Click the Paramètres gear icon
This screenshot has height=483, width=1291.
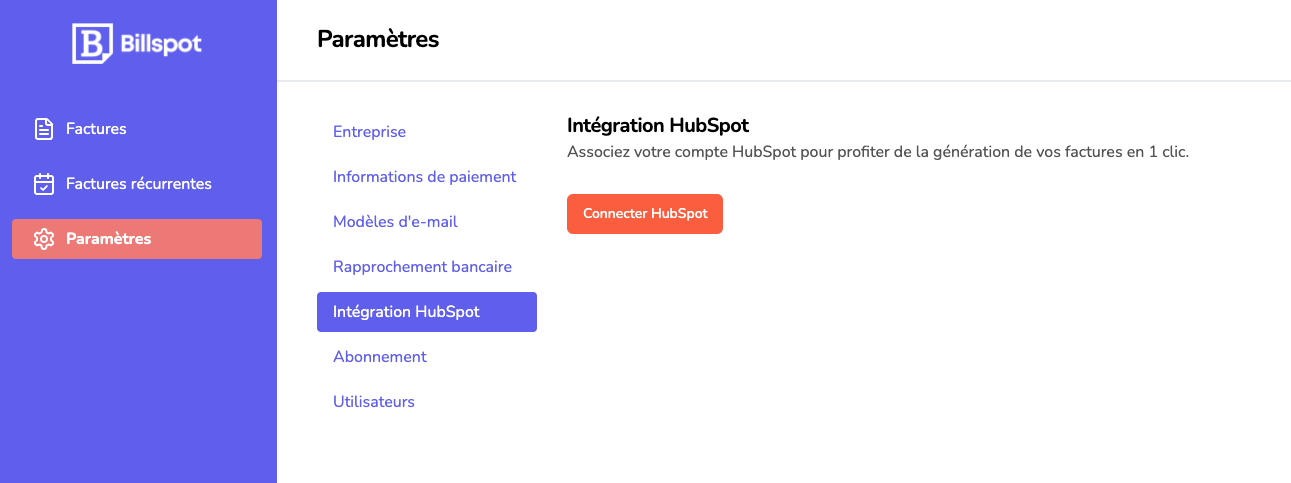tap(44, 239)
